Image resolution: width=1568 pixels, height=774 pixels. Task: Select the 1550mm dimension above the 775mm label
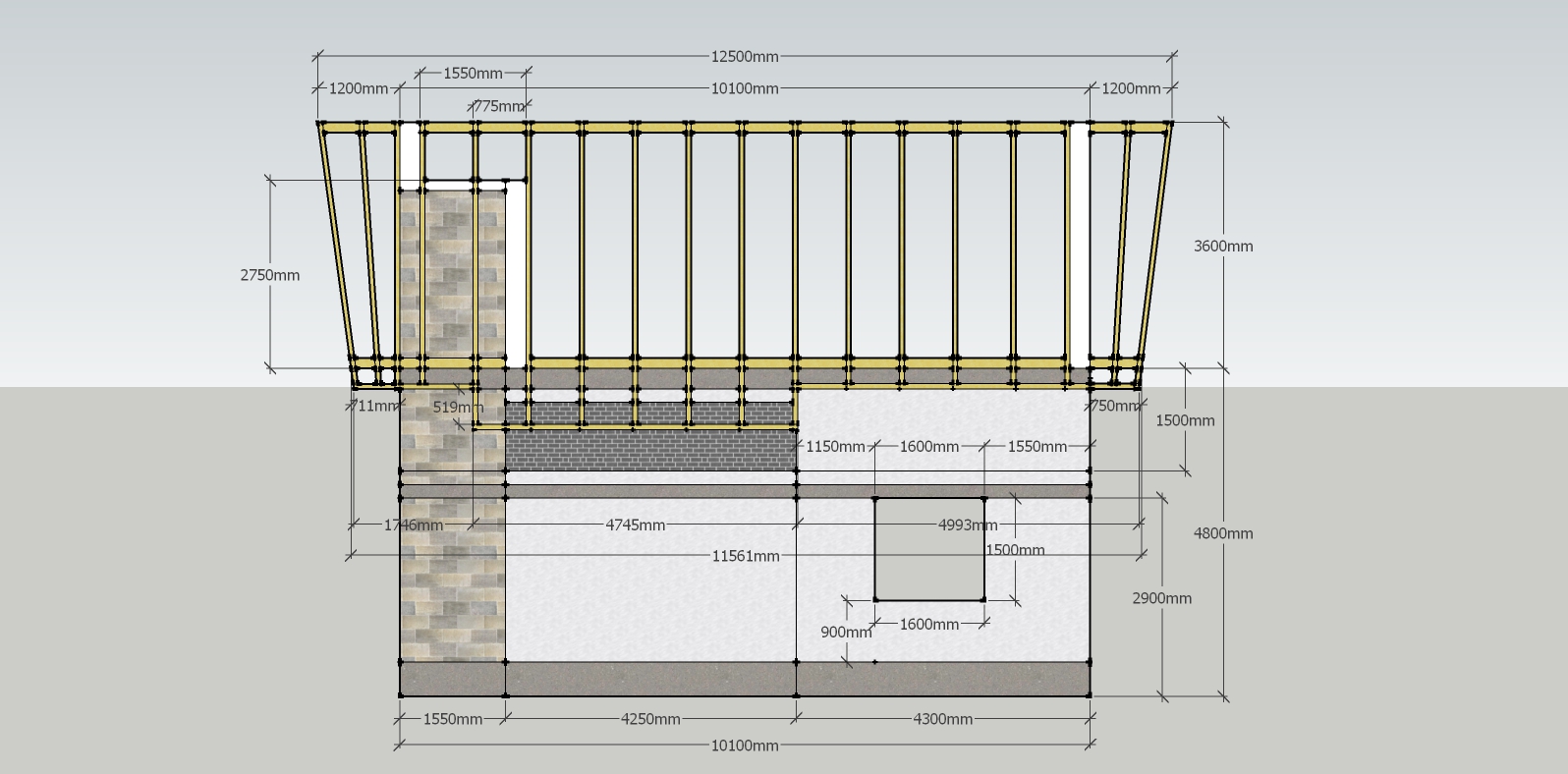(x=473, y=74)
